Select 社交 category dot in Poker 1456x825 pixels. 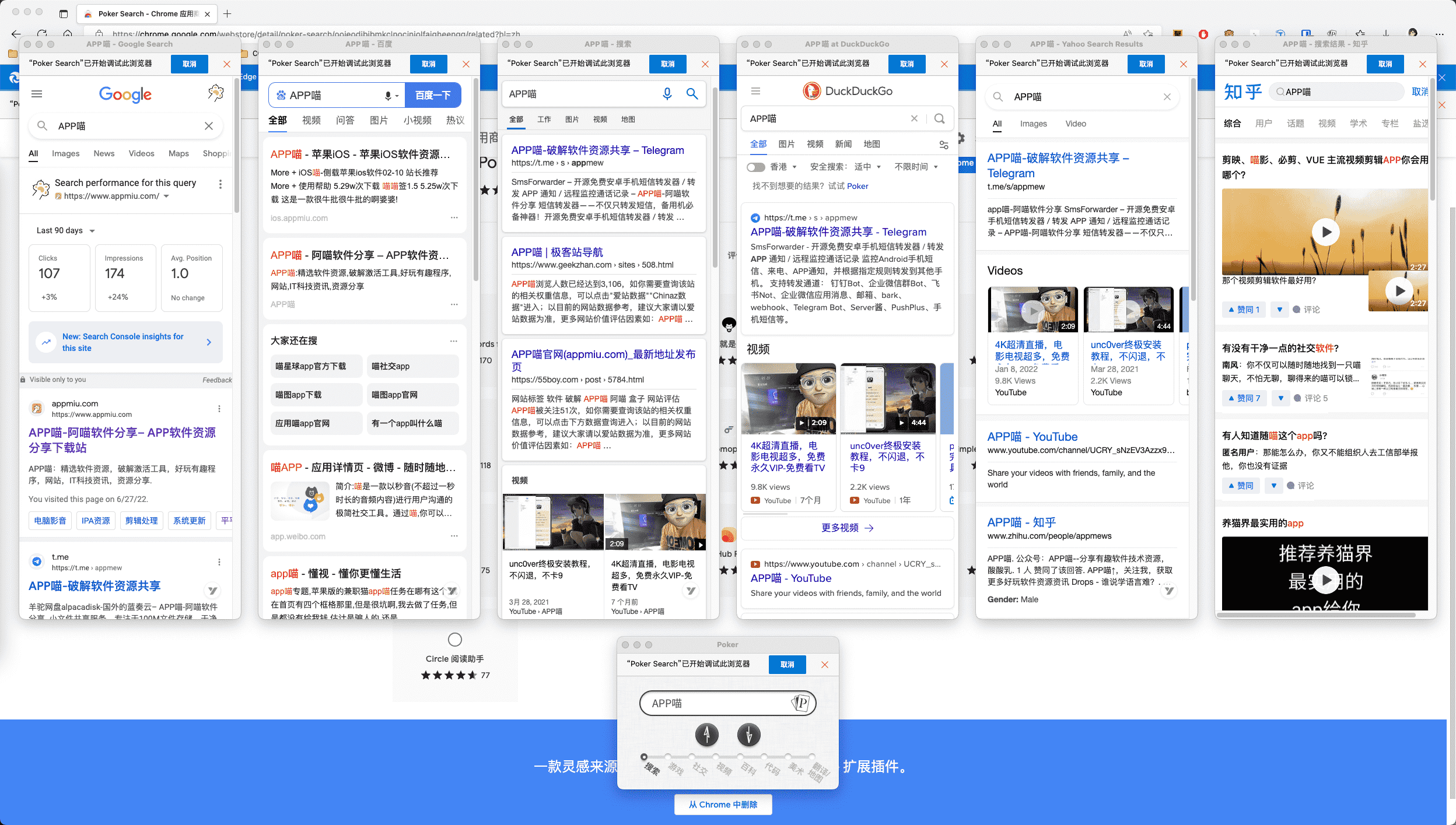[692, 757]
